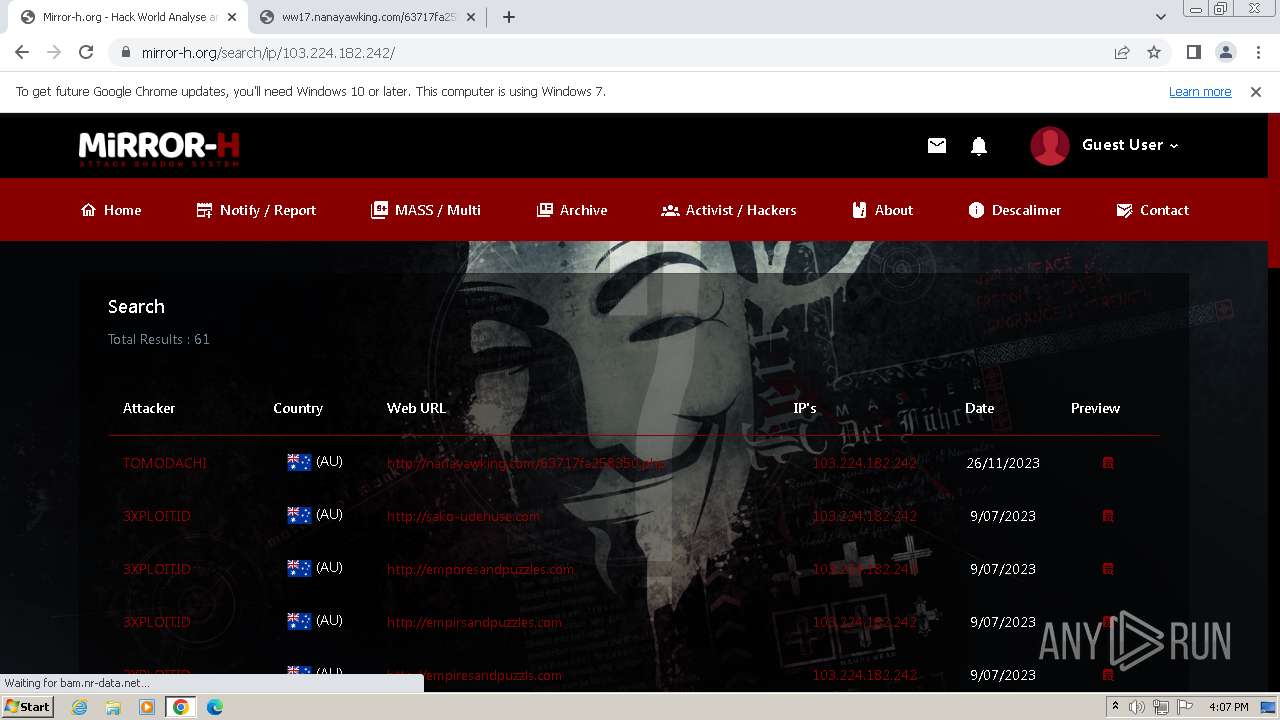Open the empirsandpuzzles.com URL link

pos(474,622)
